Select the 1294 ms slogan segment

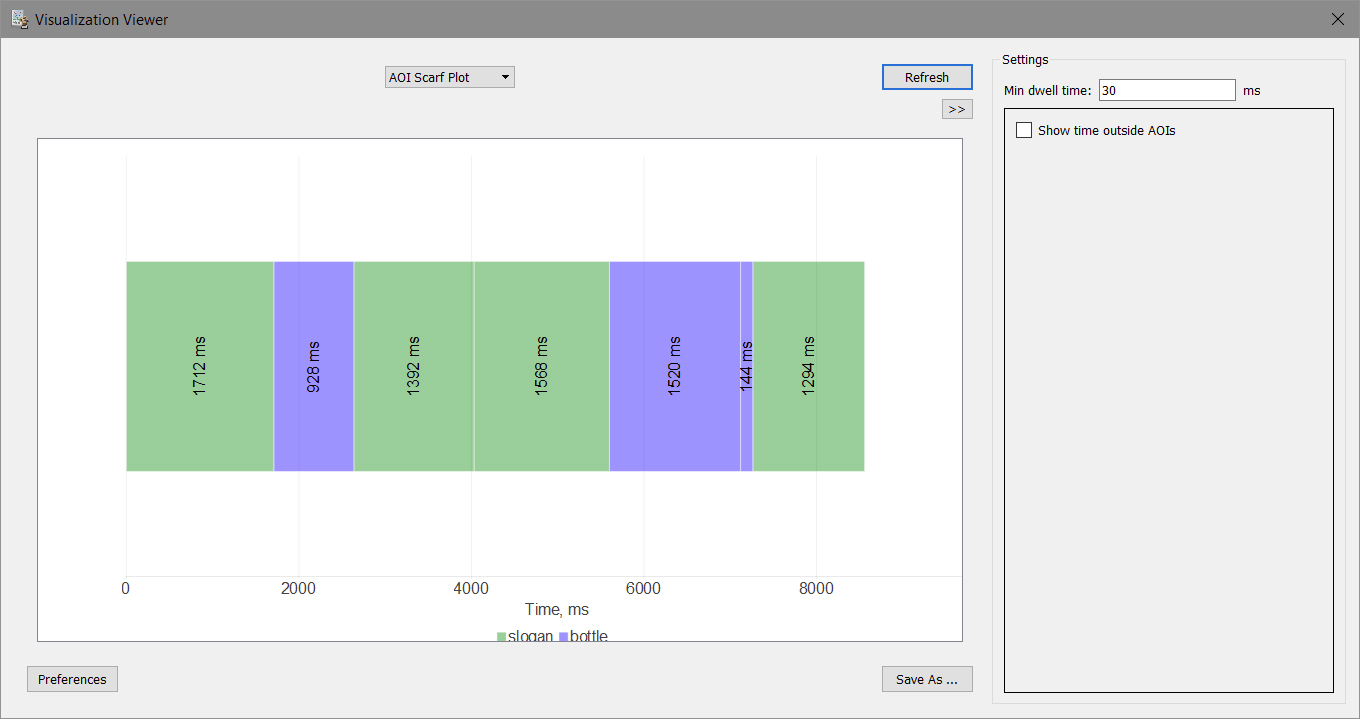809,366
